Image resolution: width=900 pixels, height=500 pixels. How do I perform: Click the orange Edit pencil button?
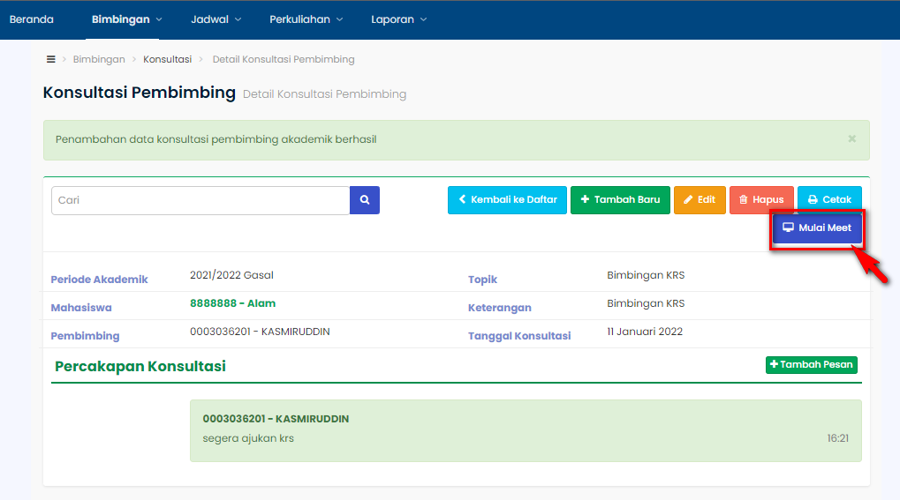tap(699, 200)
